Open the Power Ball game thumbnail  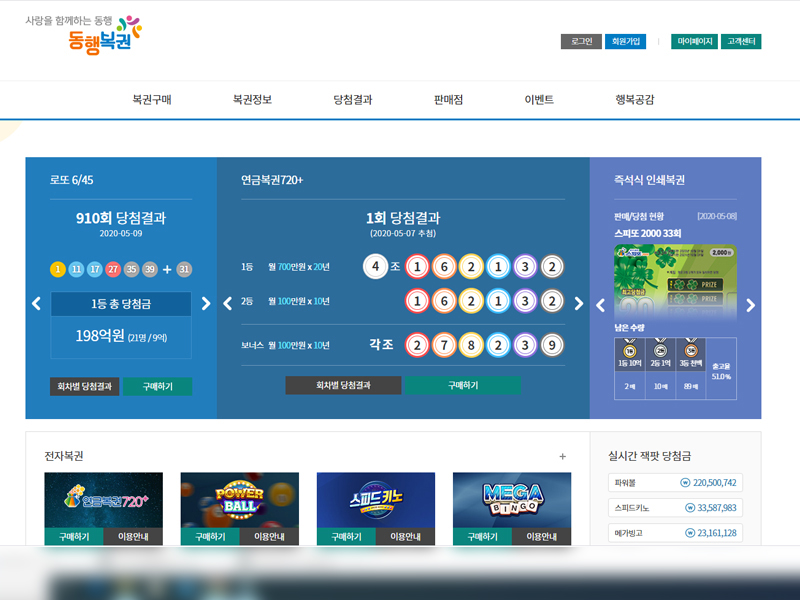[240, 500]
